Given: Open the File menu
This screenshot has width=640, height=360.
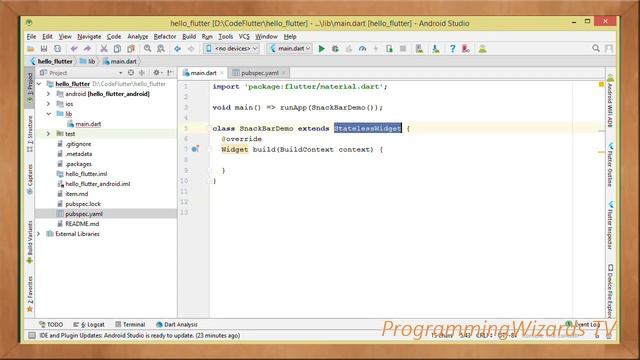Looking at the screenshot, I should coord(31,36).
